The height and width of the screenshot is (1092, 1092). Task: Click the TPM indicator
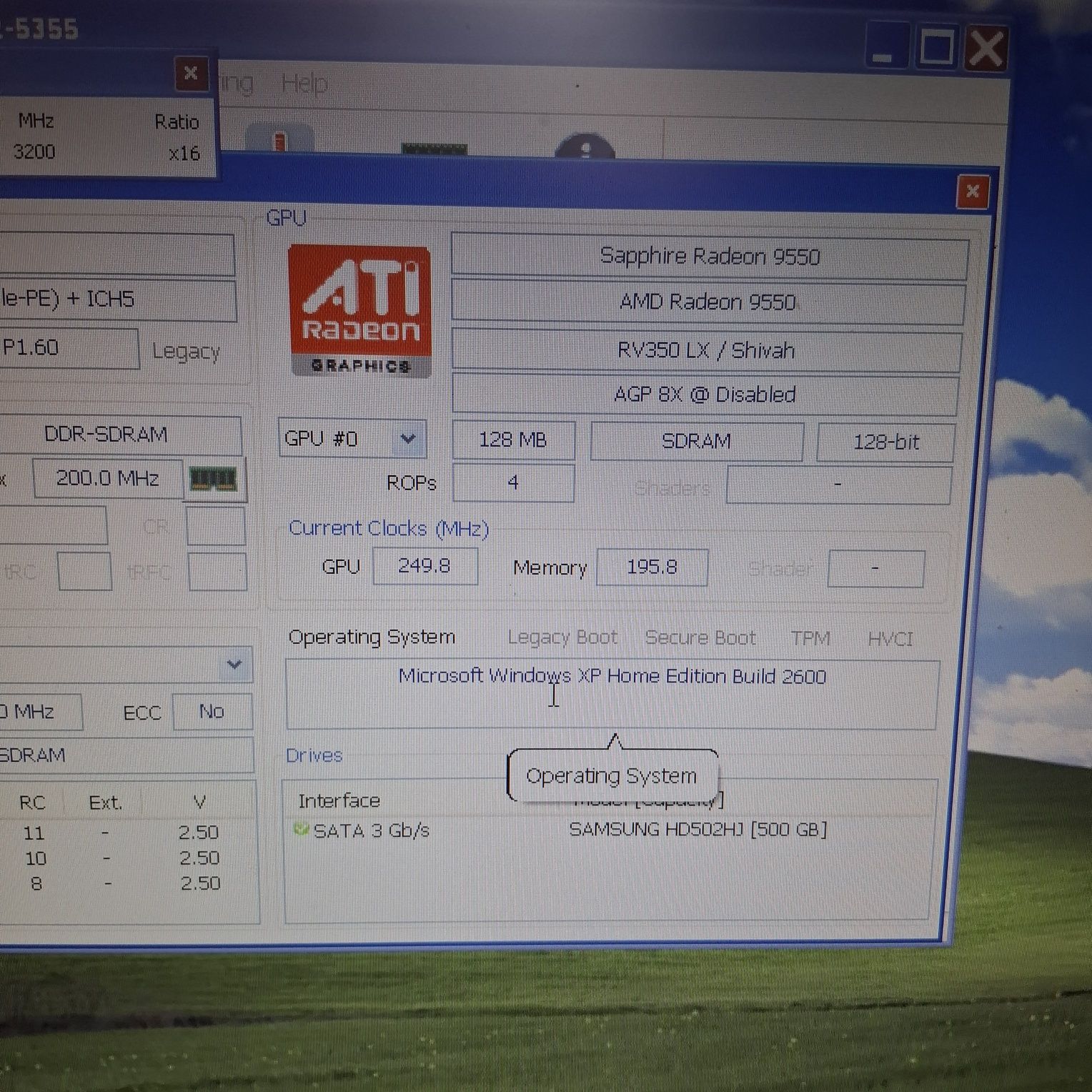pyautogui.click(x=810, y=638)
